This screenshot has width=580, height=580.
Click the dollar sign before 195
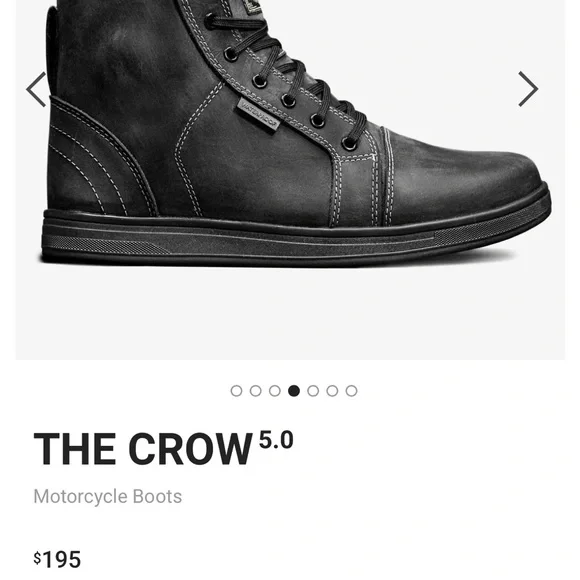point(37,557)
